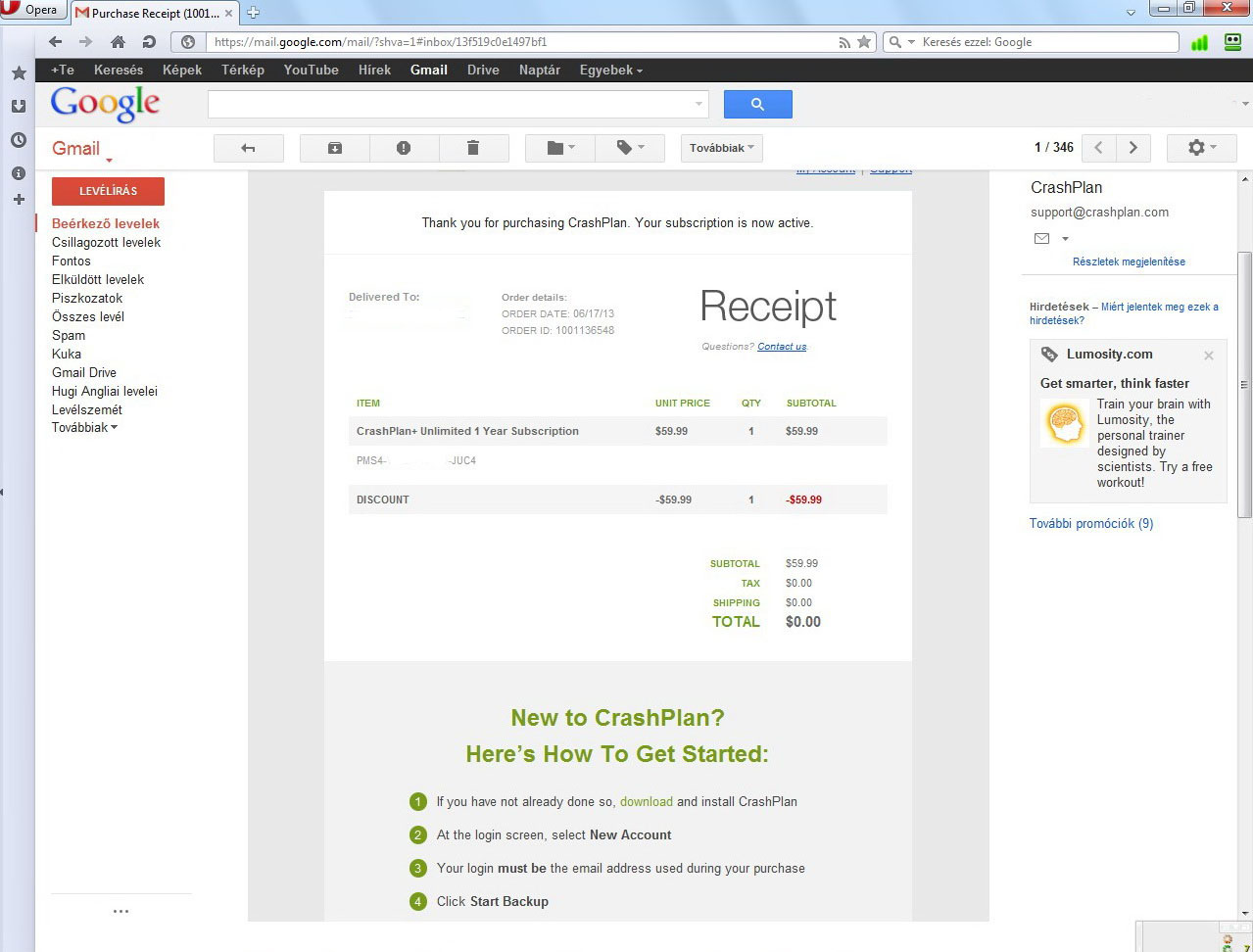
Task: Click the Google logo
Action: click(106, 104)
